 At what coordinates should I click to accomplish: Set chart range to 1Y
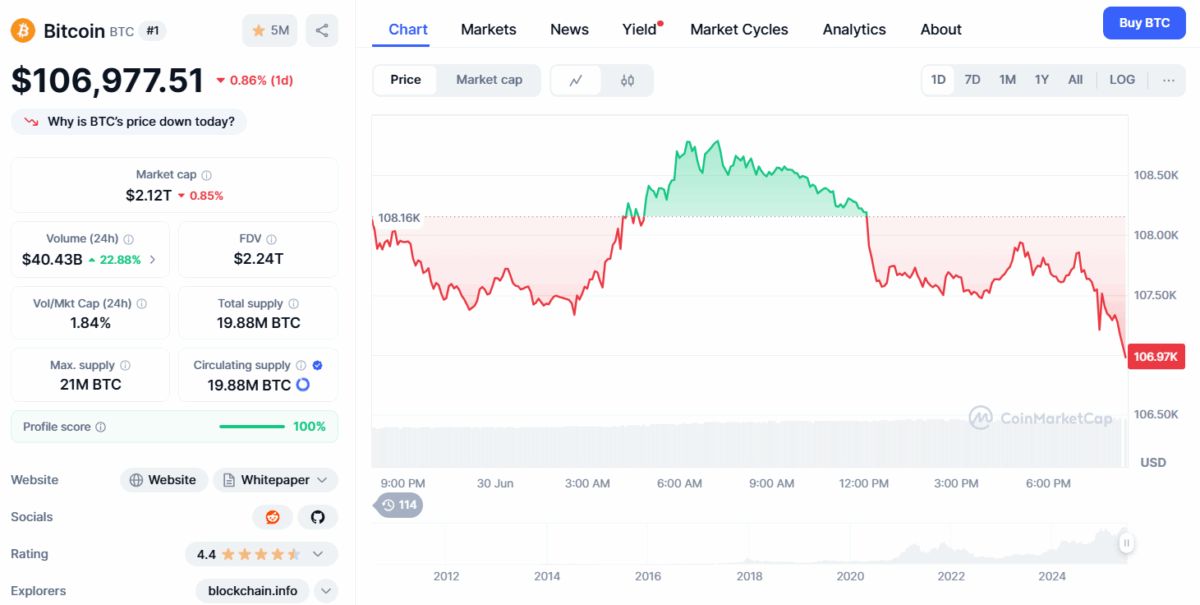1042,80
